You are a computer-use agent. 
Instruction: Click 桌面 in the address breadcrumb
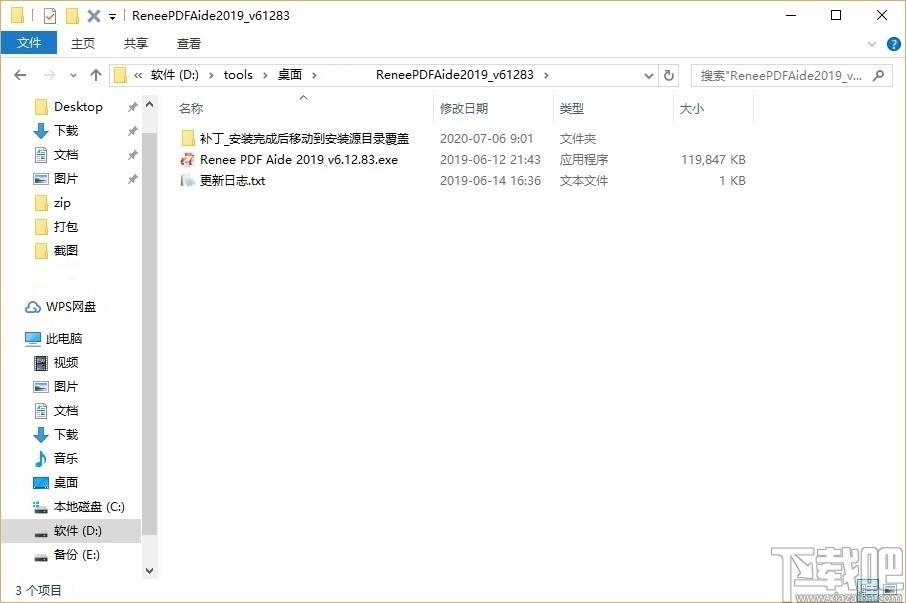point(290,75)
